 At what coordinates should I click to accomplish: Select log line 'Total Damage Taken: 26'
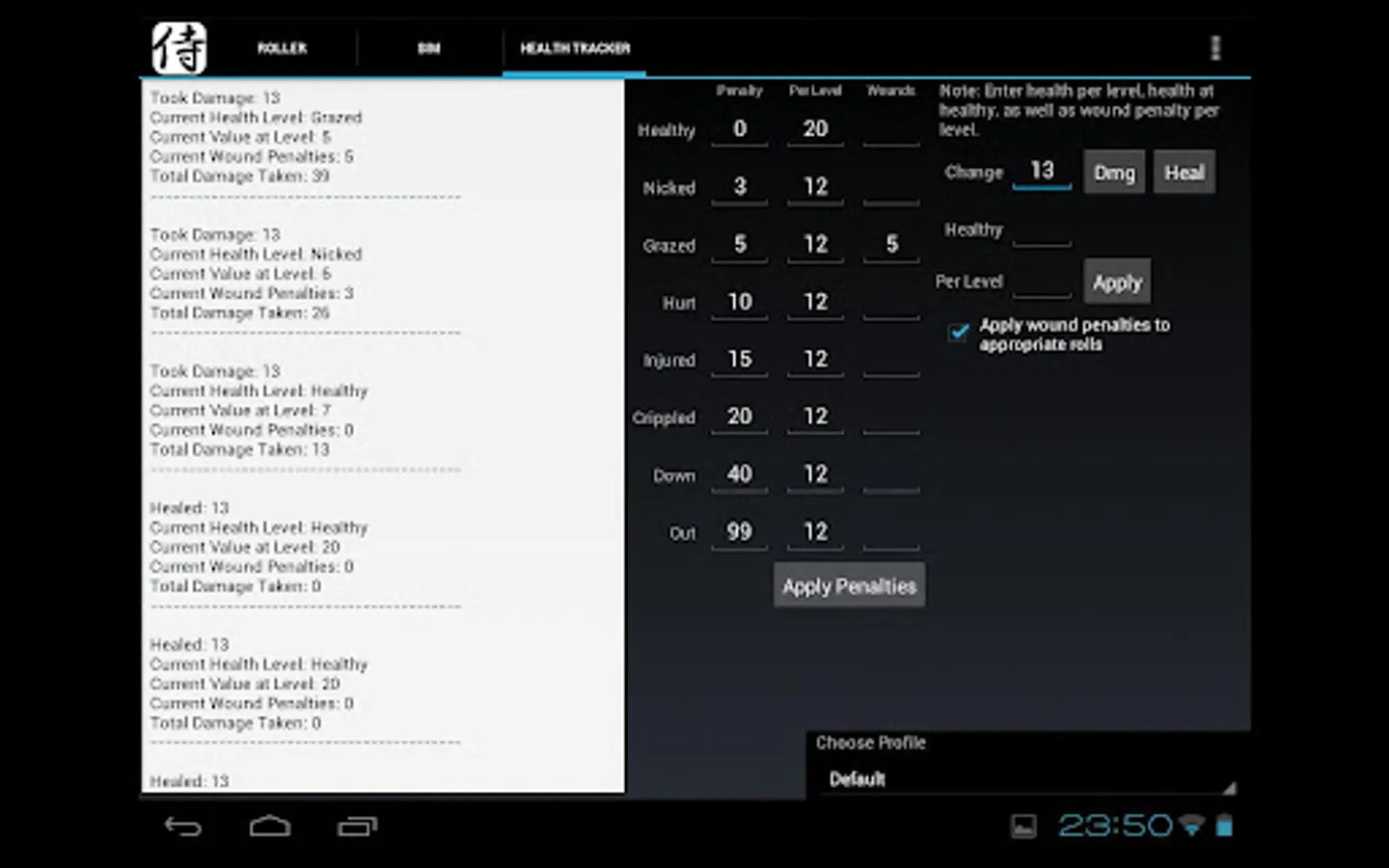click(x=239, y=313)
